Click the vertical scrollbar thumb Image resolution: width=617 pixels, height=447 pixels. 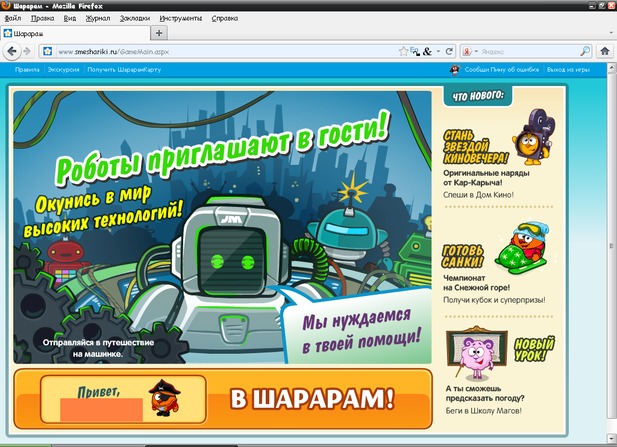[611, 246]
